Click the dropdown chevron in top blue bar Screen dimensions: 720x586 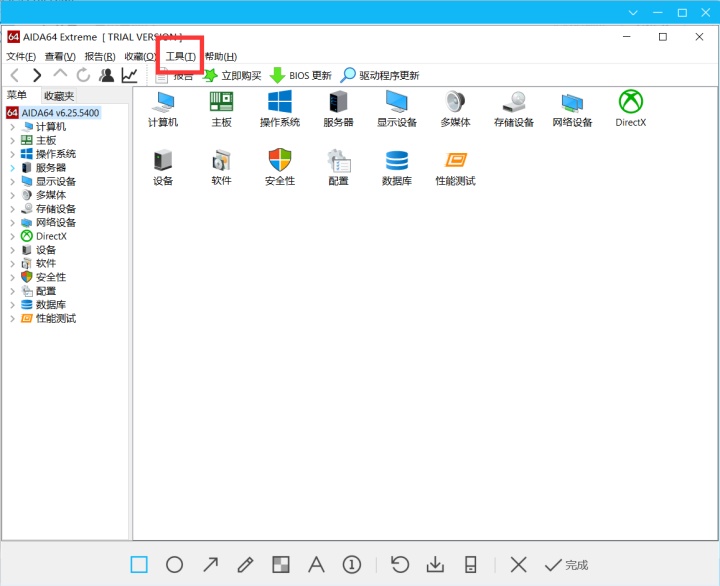633,12
